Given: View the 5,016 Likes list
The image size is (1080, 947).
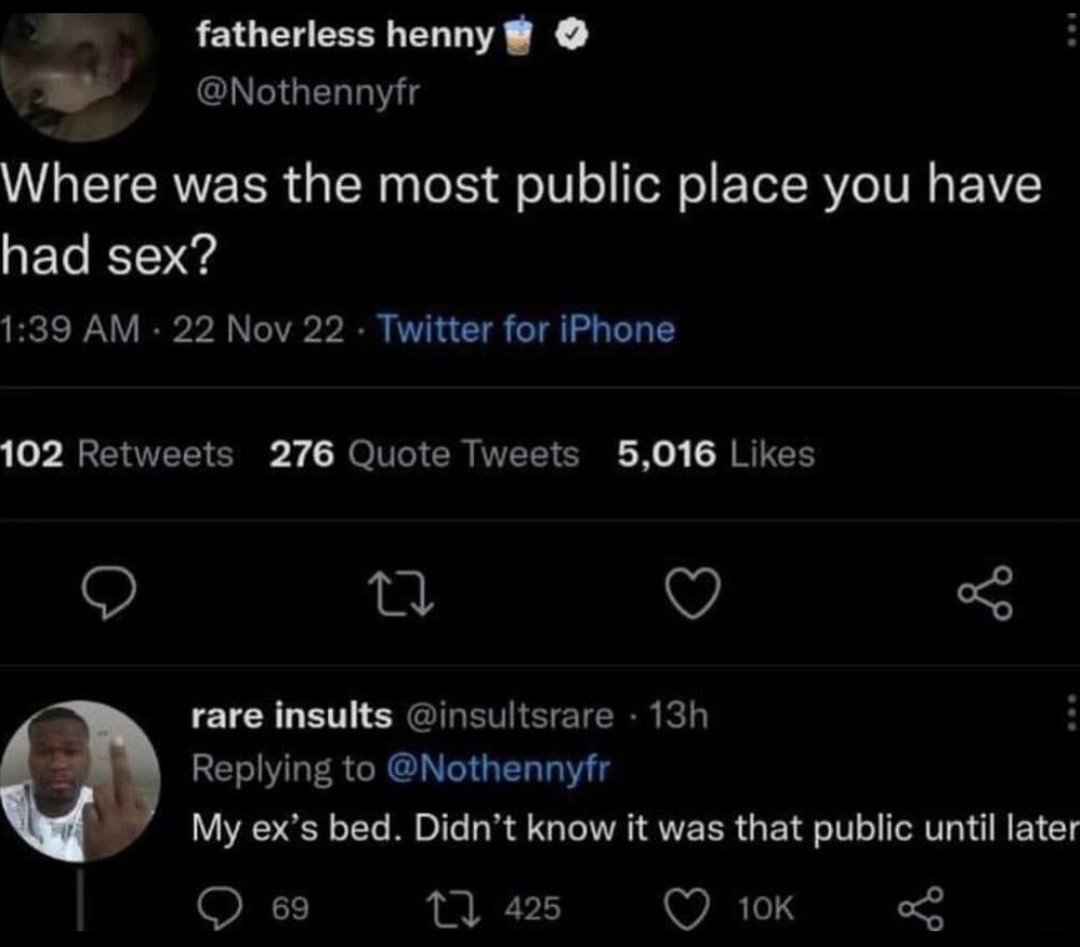Looking at the screenshot, I should [x=715, y=455].
